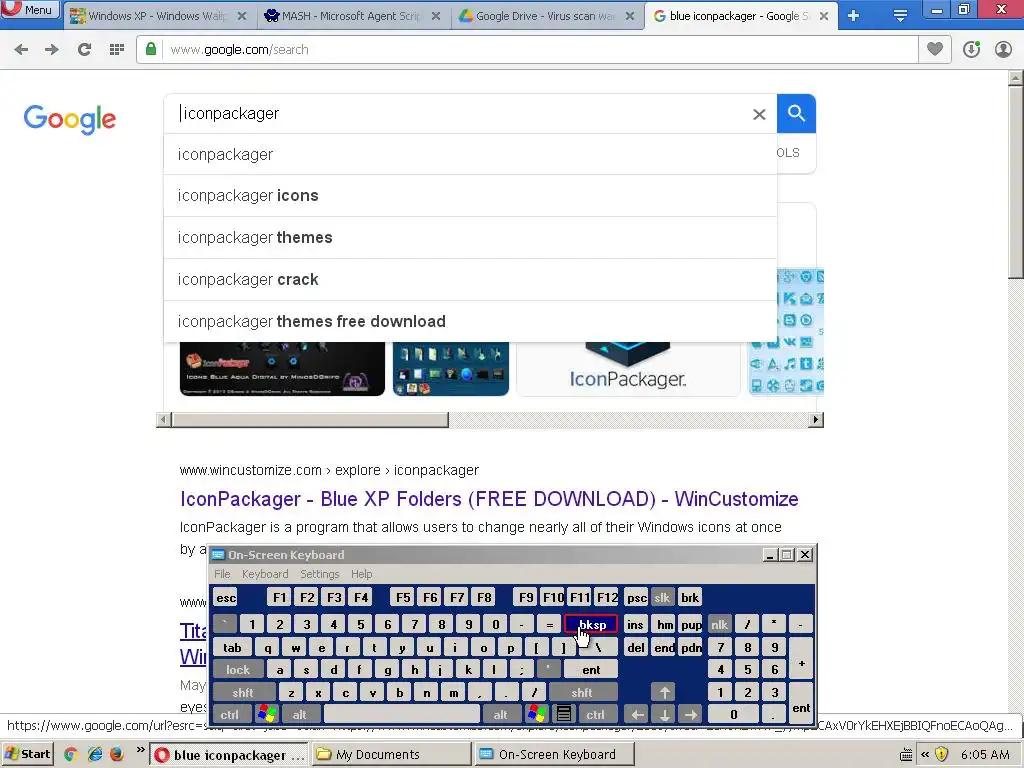Click the keyboard tray icon

click(x=905, y=755)
